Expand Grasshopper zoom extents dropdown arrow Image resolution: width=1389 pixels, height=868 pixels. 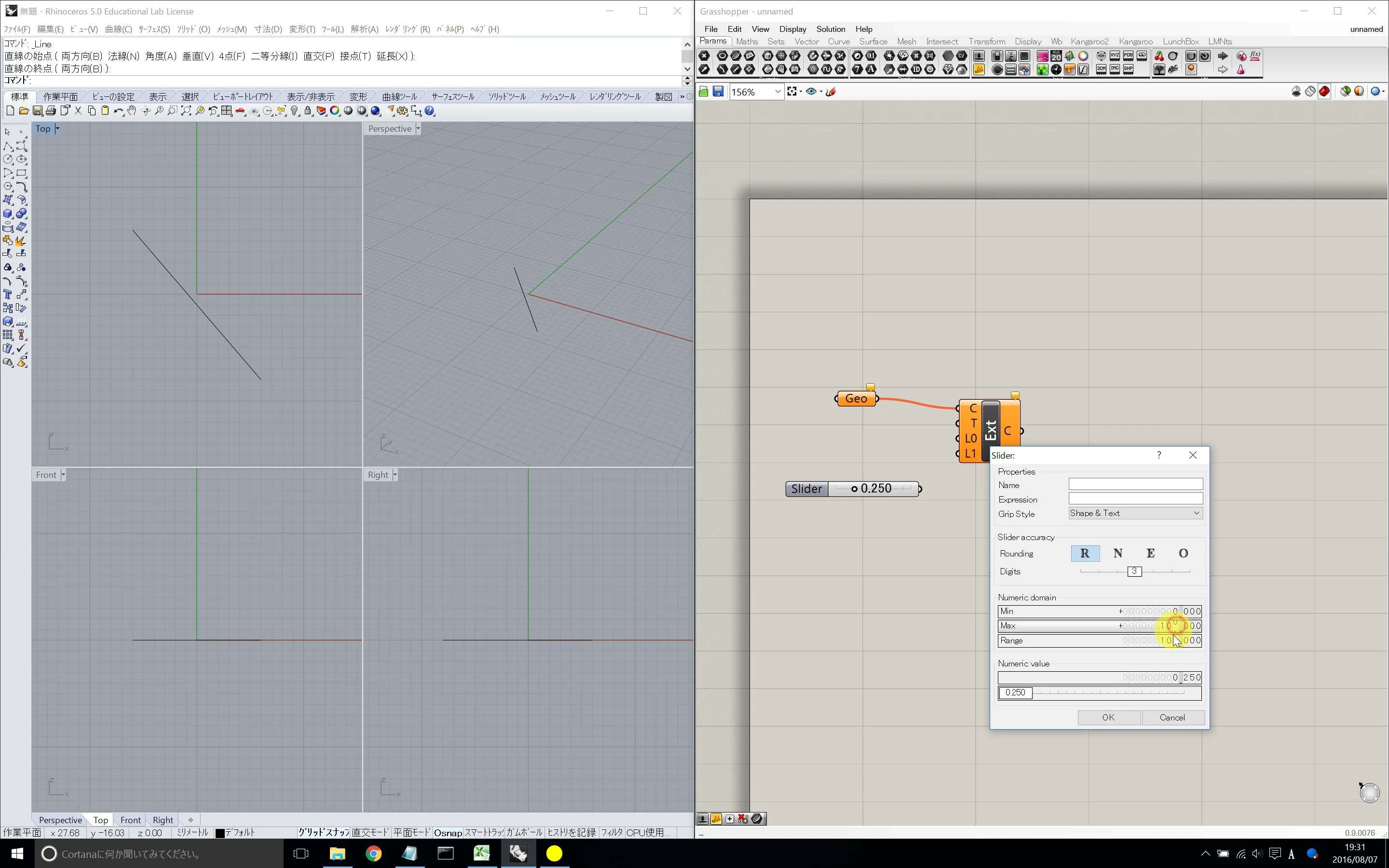[801, 92]
